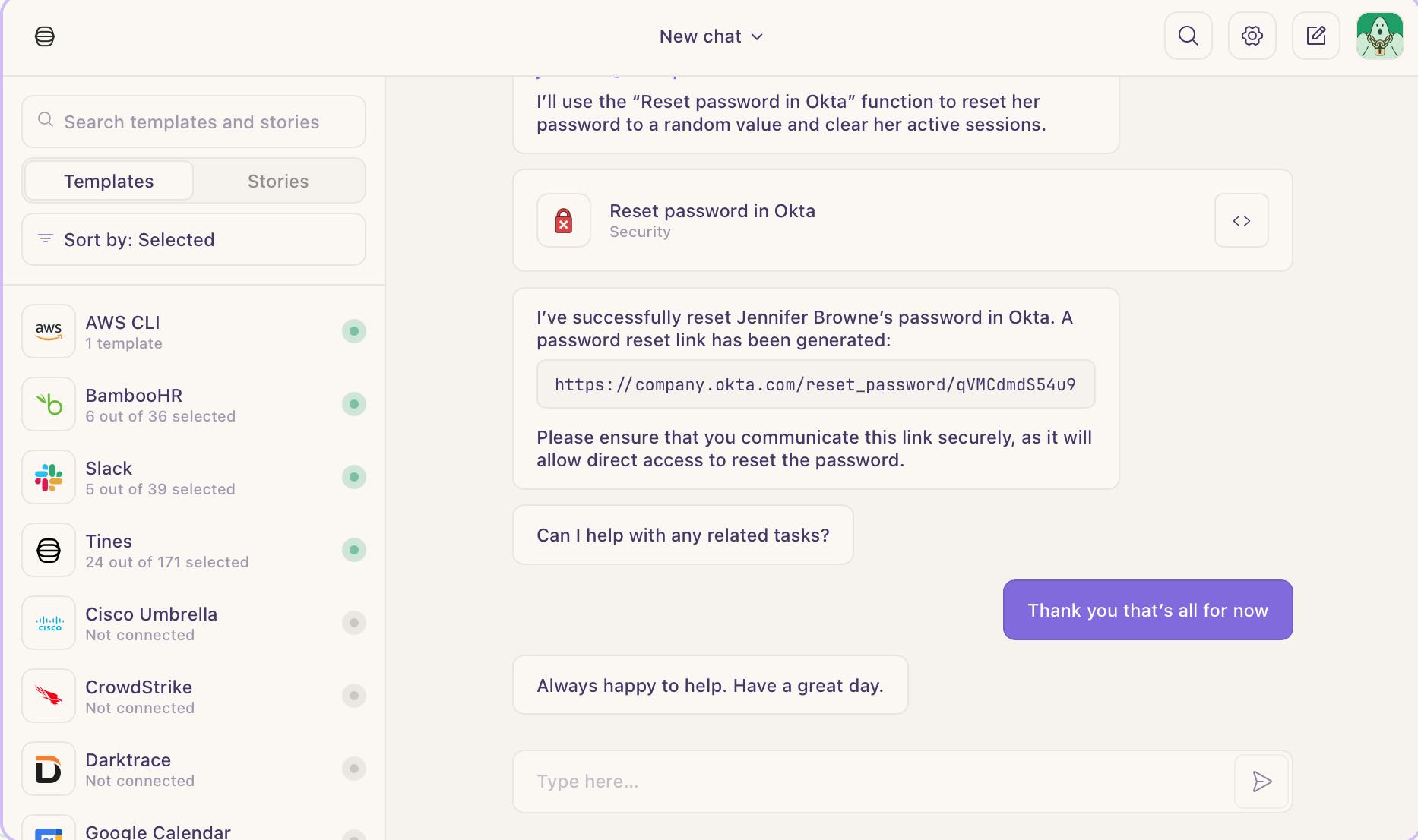Viewport: 1418px width, 840px height.
Task: Click the Reset password in Okta title
Action: pyautogui.click(x=712, y=211)
